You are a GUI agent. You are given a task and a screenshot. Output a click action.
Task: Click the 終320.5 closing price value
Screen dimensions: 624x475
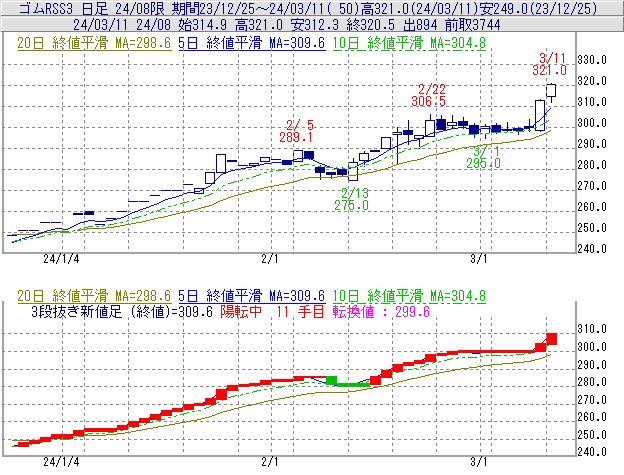coord(371,25)
